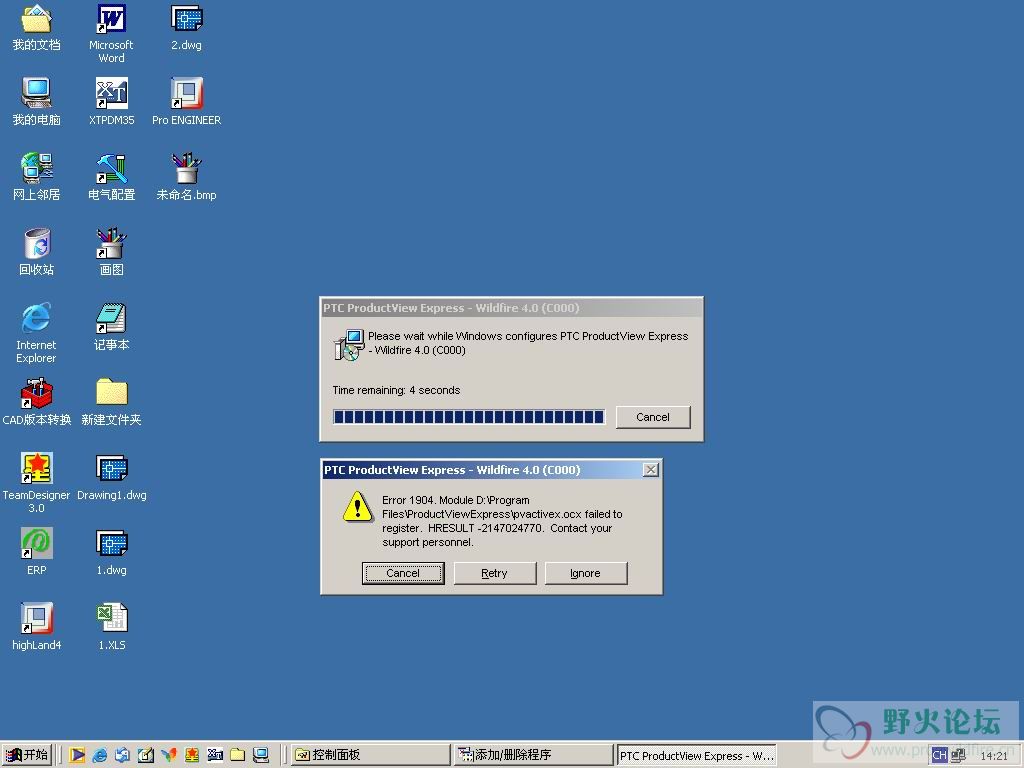Select the Microsoft Word desktop shortcut
Viewport: 1024px width, 768px height.
[111, 33]
